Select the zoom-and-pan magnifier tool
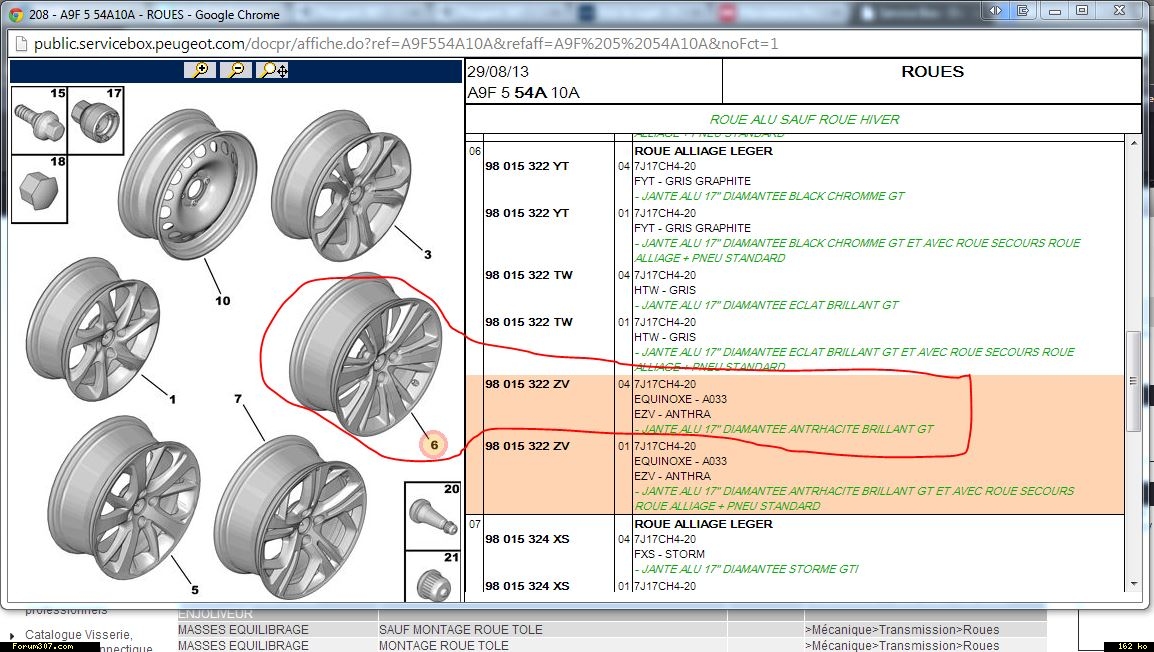 (273, 70)
